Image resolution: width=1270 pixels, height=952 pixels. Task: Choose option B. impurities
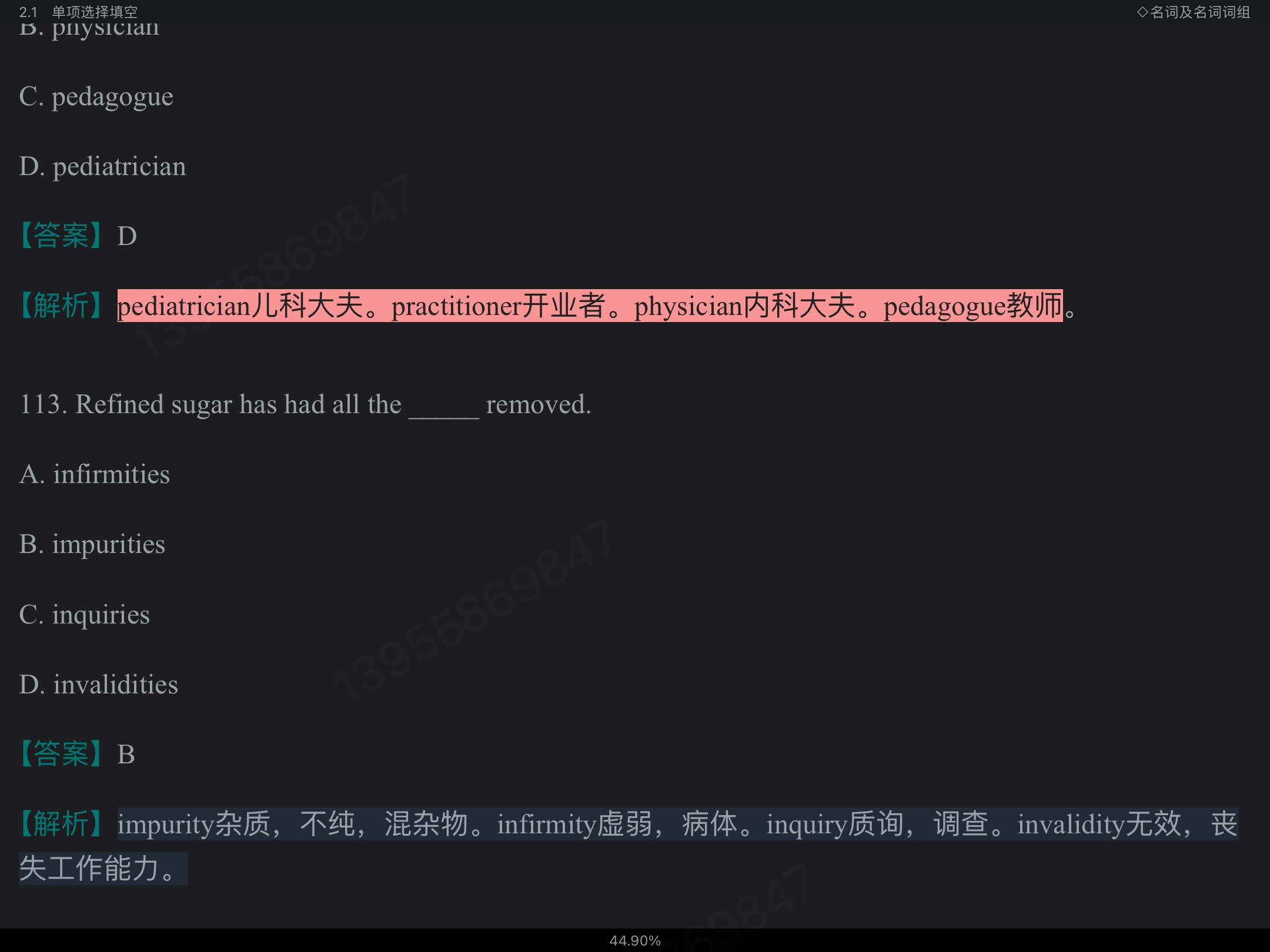point(92,545)
